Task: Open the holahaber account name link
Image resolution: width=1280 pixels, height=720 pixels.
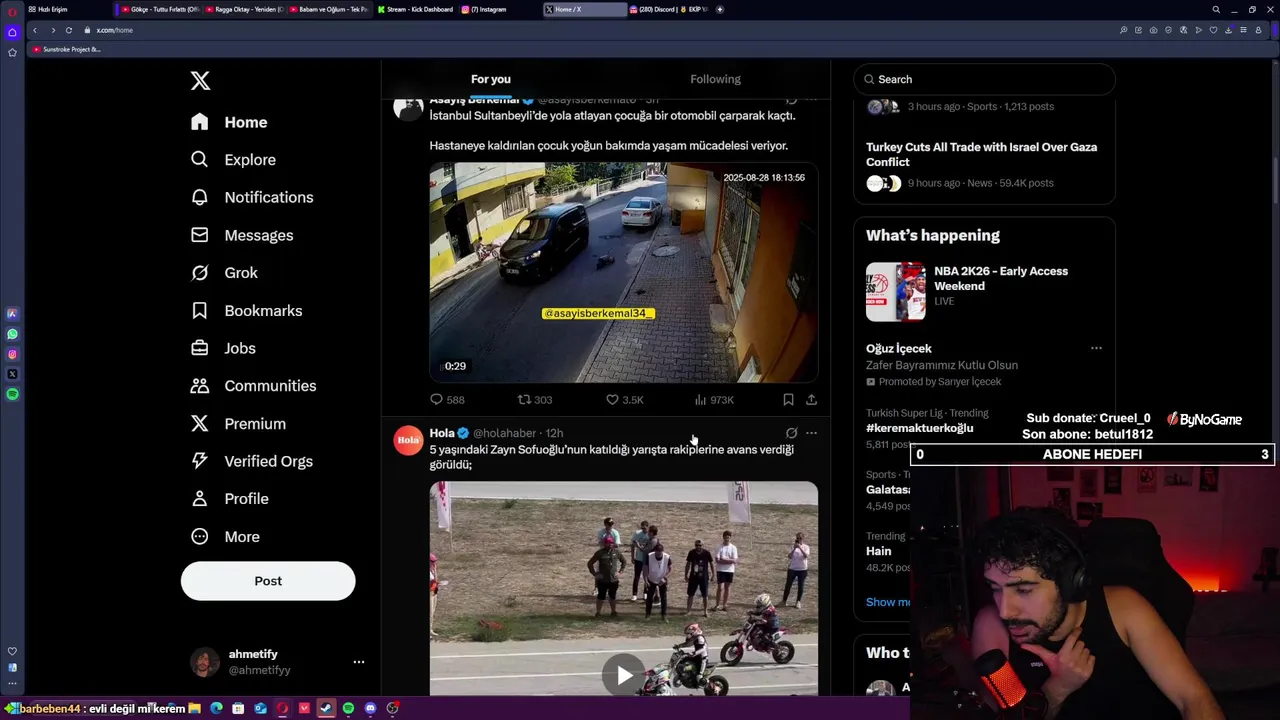Action: (x=504, y=433)
